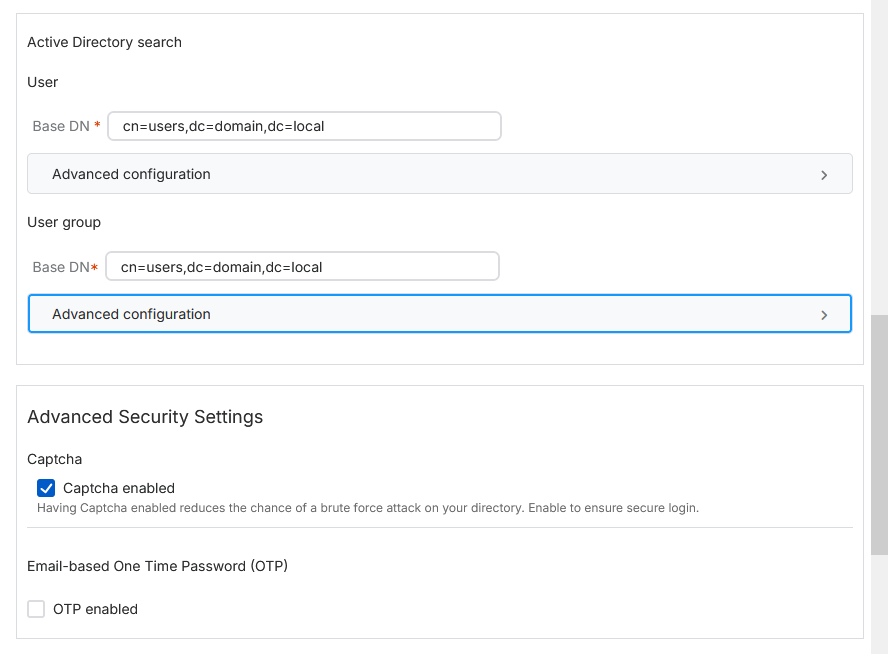Click the "Email-based One Time Password (OTP)" heading
The image size is (895, 654).
157,566
